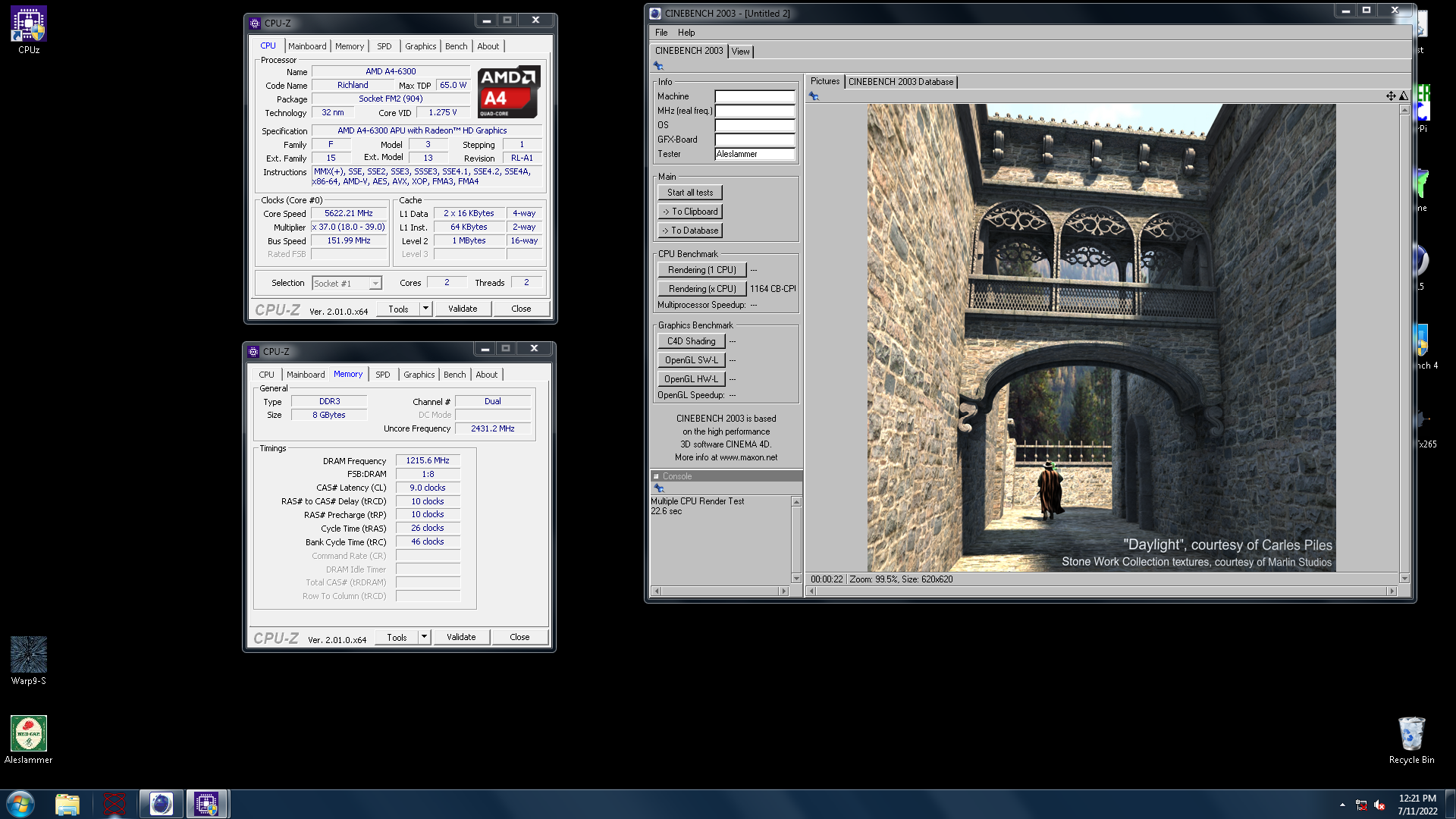Open the Warp9-S desktop shortcut

click(29, 661)
